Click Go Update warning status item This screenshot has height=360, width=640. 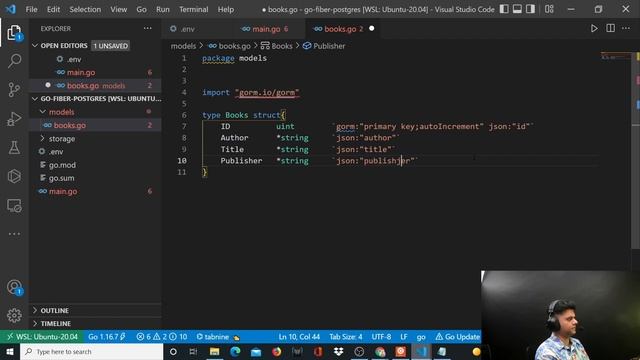click(x=457, y=337)
